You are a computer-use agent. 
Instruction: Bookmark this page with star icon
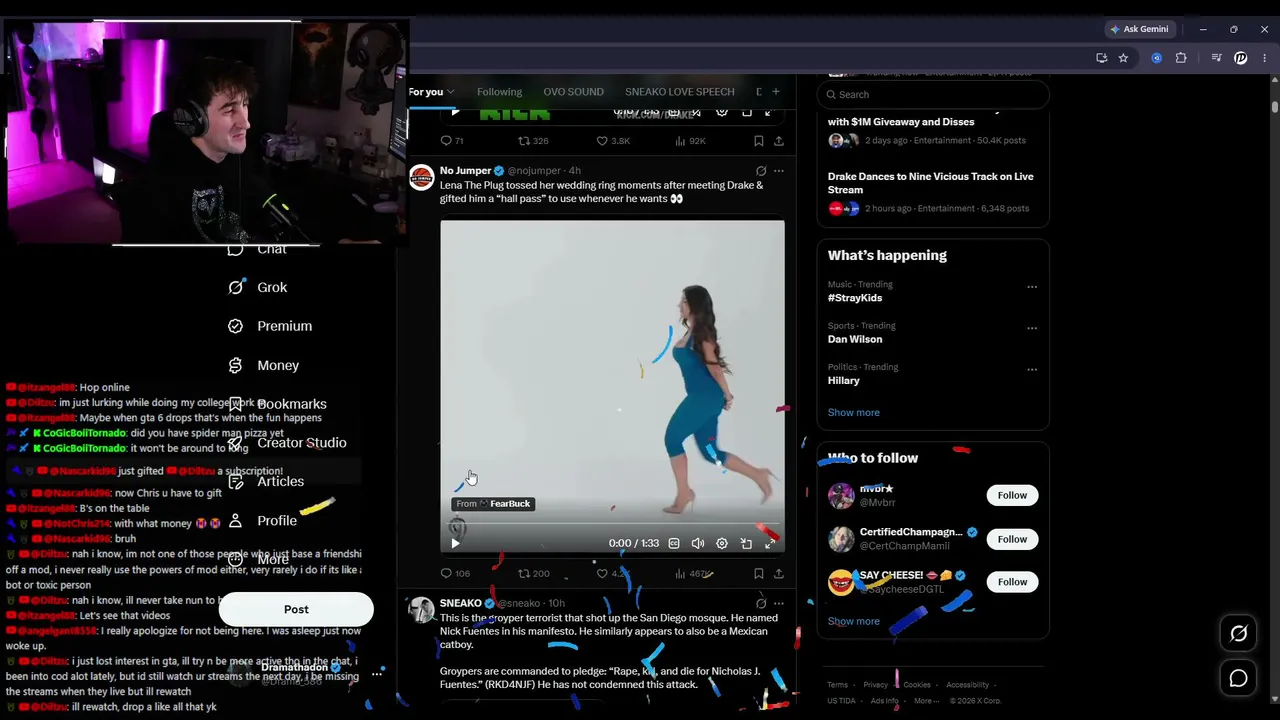[x=1123, y=58]
